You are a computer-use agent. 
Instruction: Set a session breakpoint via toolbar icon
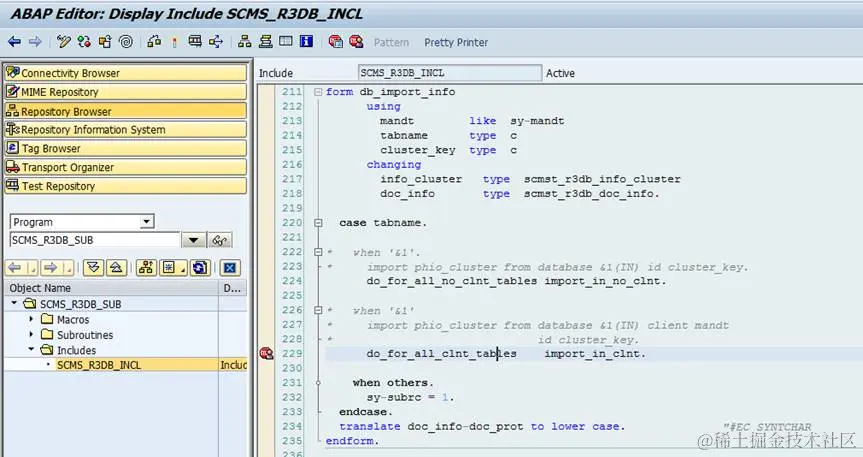click(335, 42)
